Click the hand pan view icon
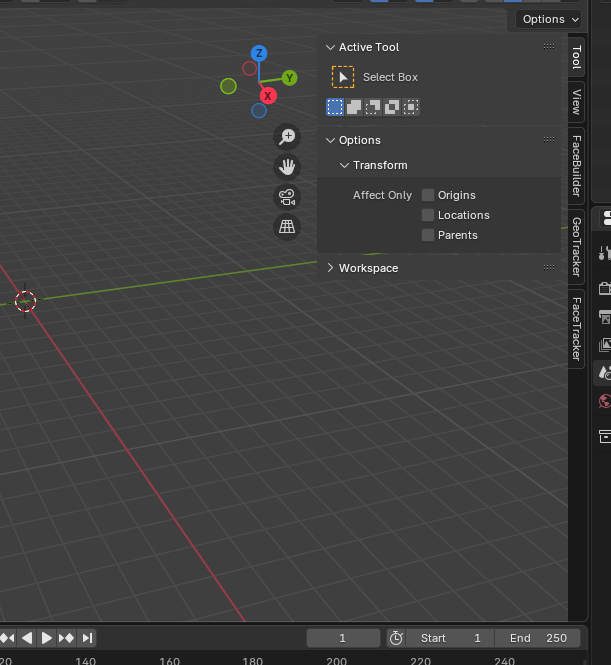Screen dimensions: 611x665 (x=287, y=167)
